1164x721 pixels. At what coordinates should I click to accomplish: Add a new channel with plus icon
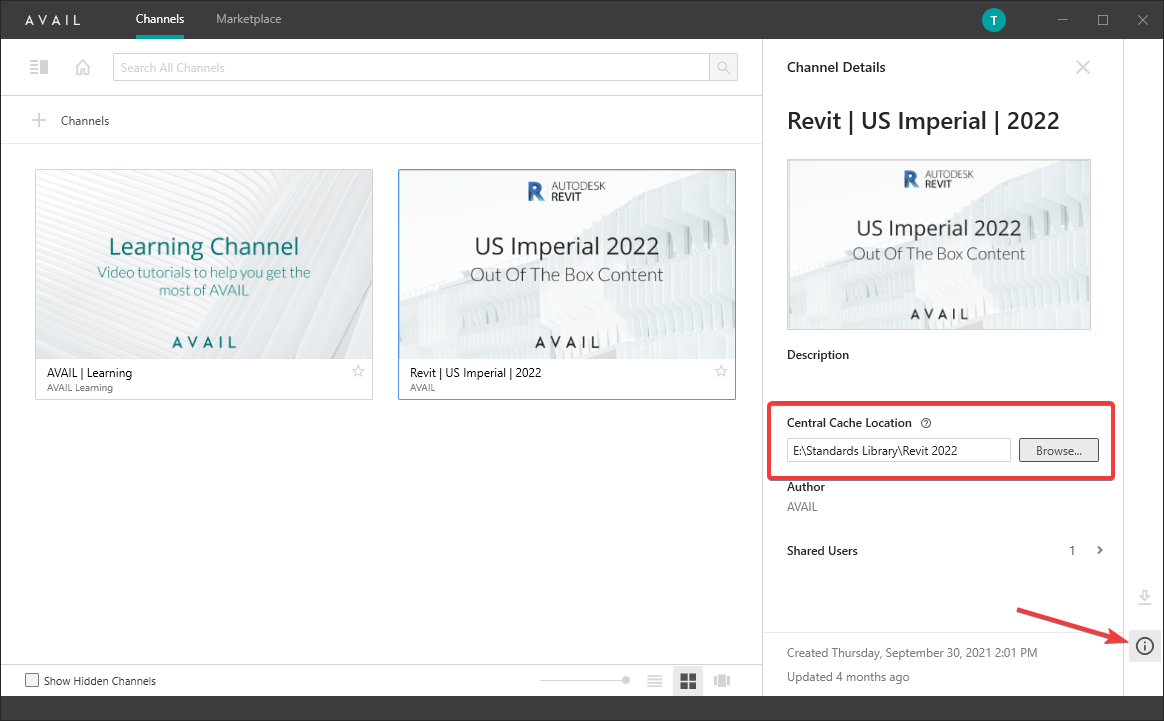(39, 120)
